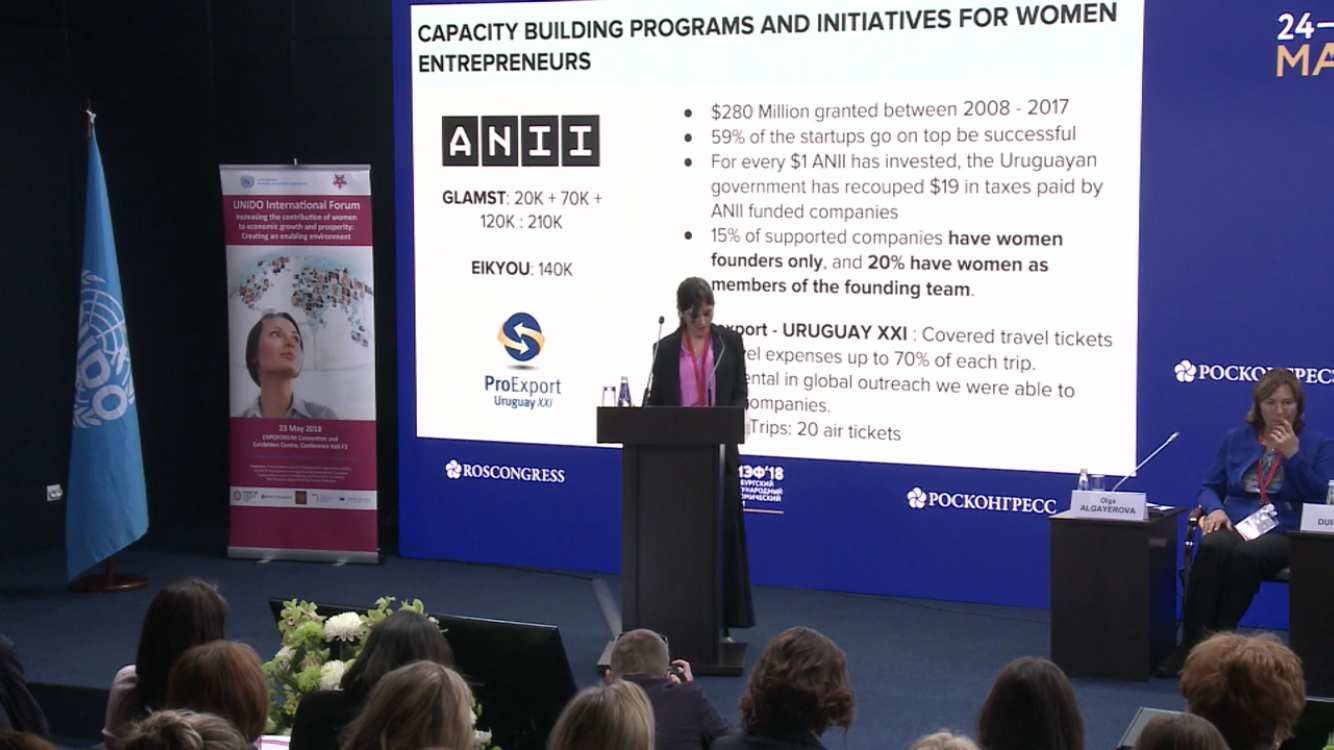Click the UN emblem on the blue flag

(103, 350)
